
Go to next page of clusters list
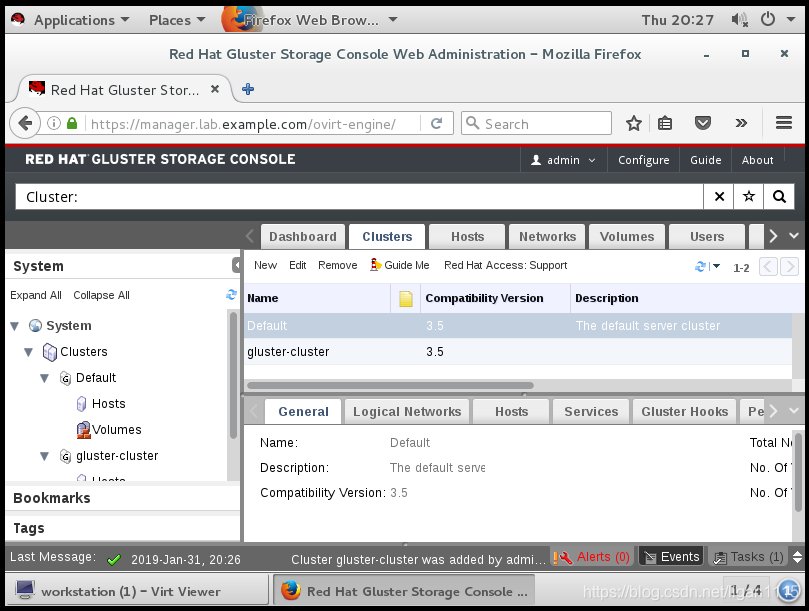[789, 267]
